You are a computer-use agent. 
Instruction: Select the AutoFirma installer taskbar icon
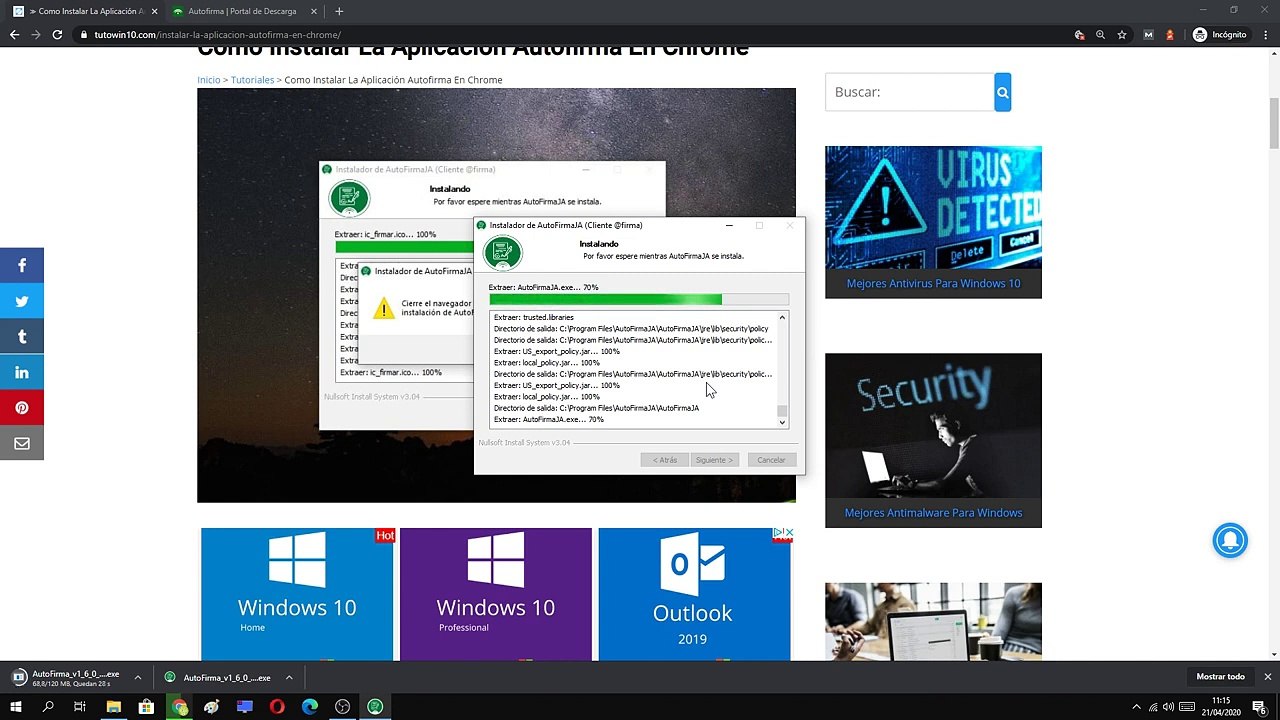[x=375, y=707]
